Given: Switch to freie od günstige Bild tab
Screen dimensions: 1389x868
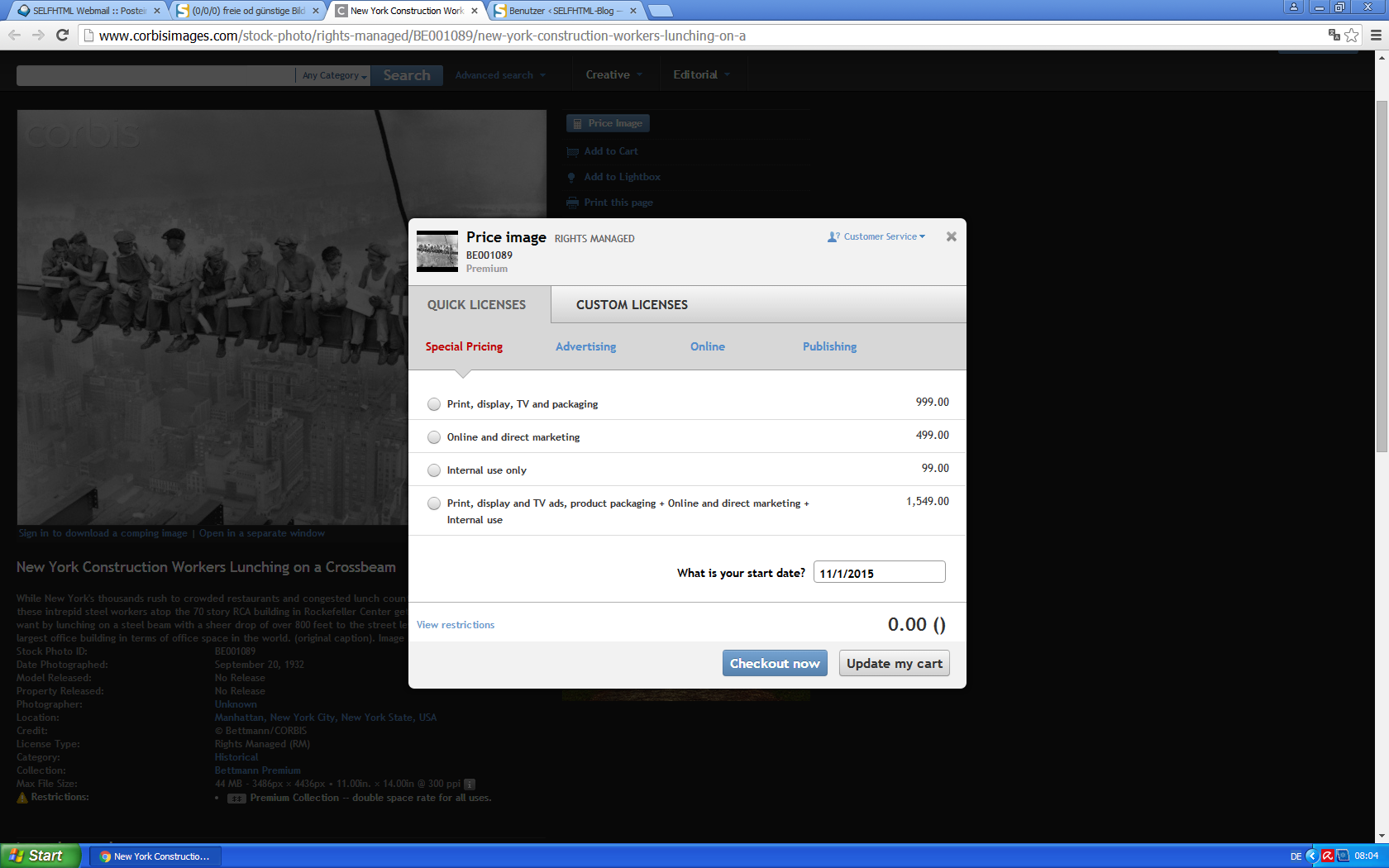Looking at the screenshot, I should [248, 11].
